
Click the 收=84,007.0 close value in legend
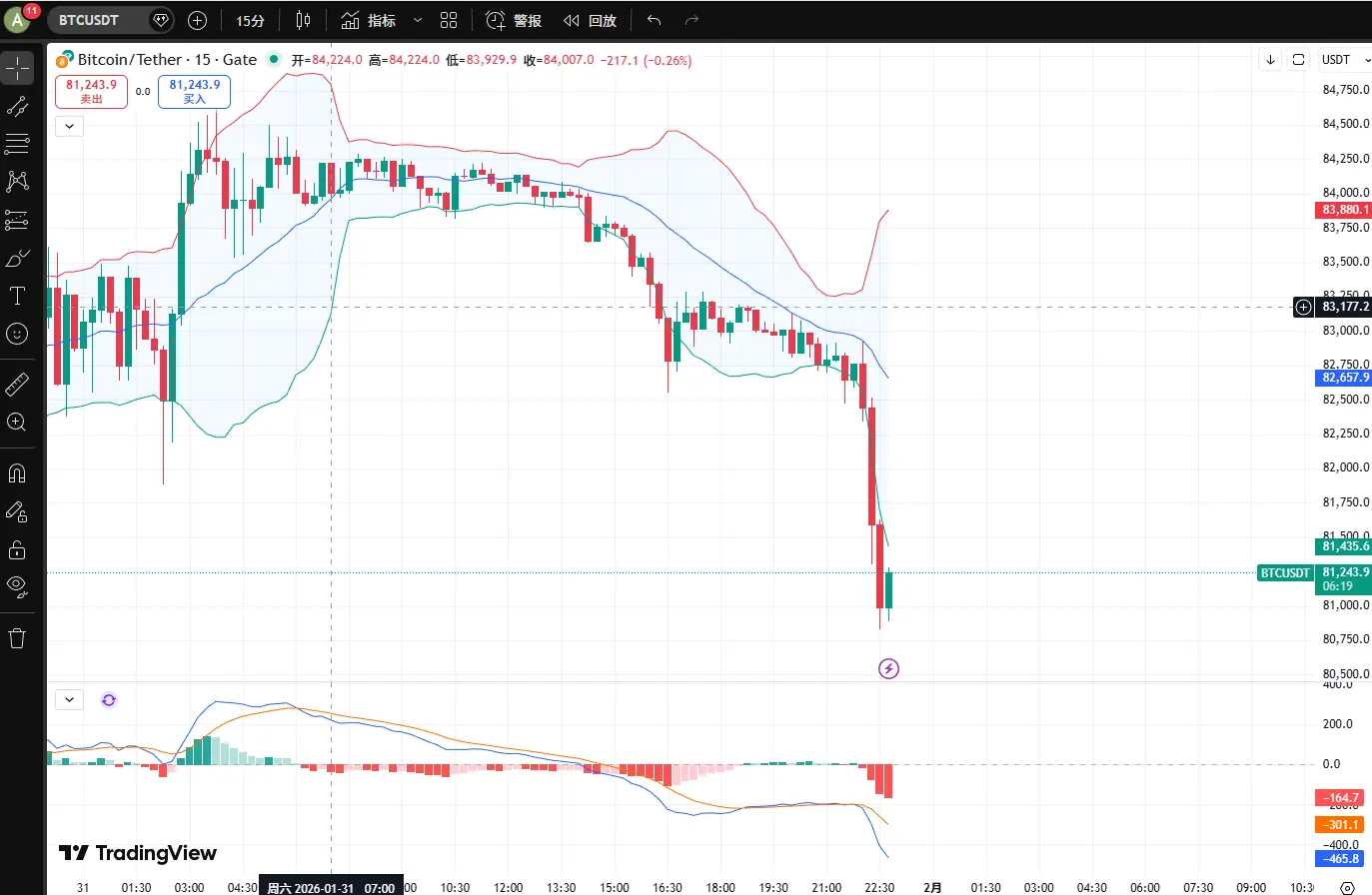(x=559, y=60)
